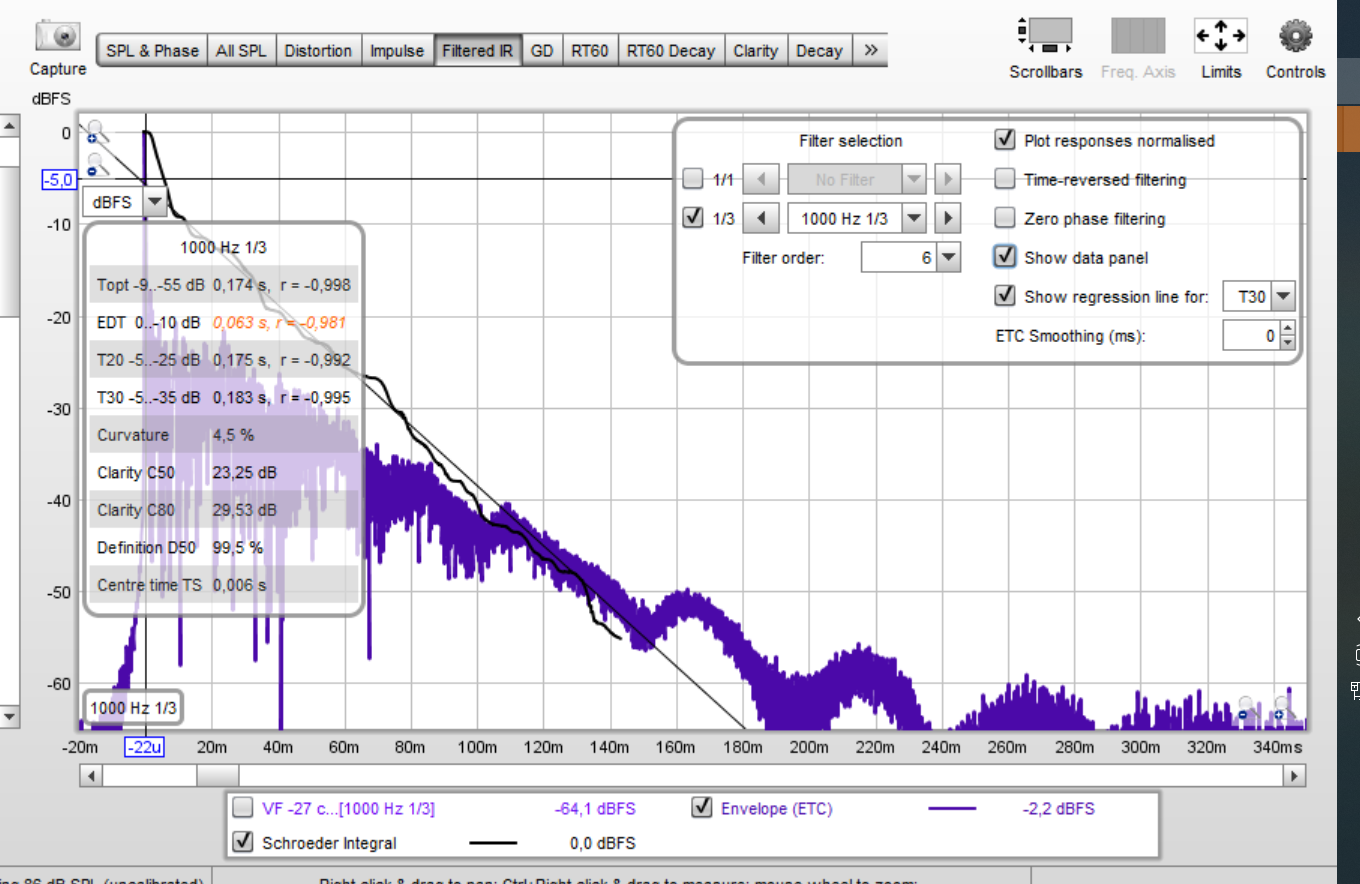Open the Decay tab
The height and width of the screenshot is (884, 1360).
click(819, 50)
